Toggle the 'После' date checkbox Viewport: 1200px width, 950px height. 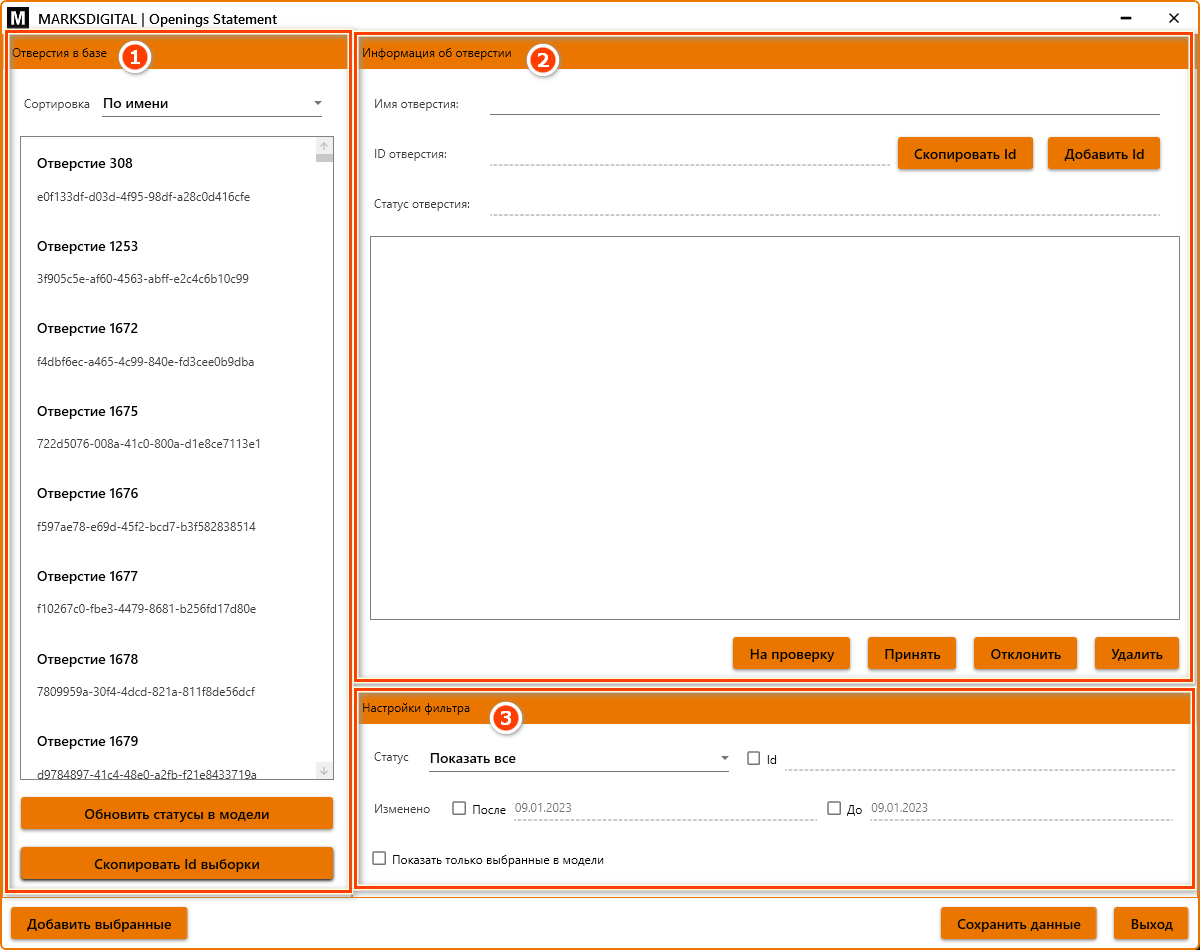pyautogui.click(x=460, y=808)
